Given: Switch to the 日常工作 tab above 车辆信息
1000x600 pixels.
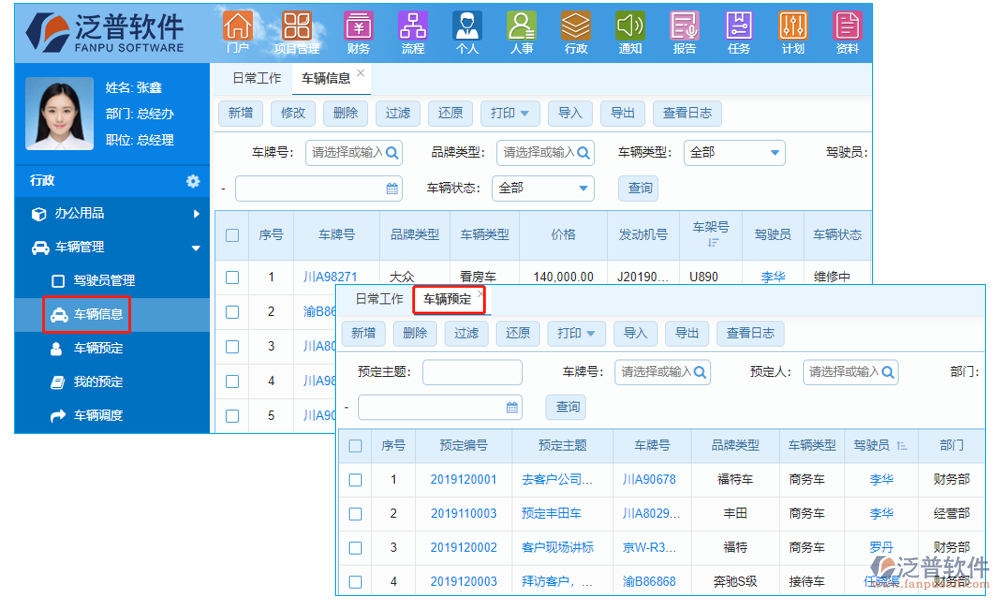Looking at the screenshot, I should tap(257, 78).
